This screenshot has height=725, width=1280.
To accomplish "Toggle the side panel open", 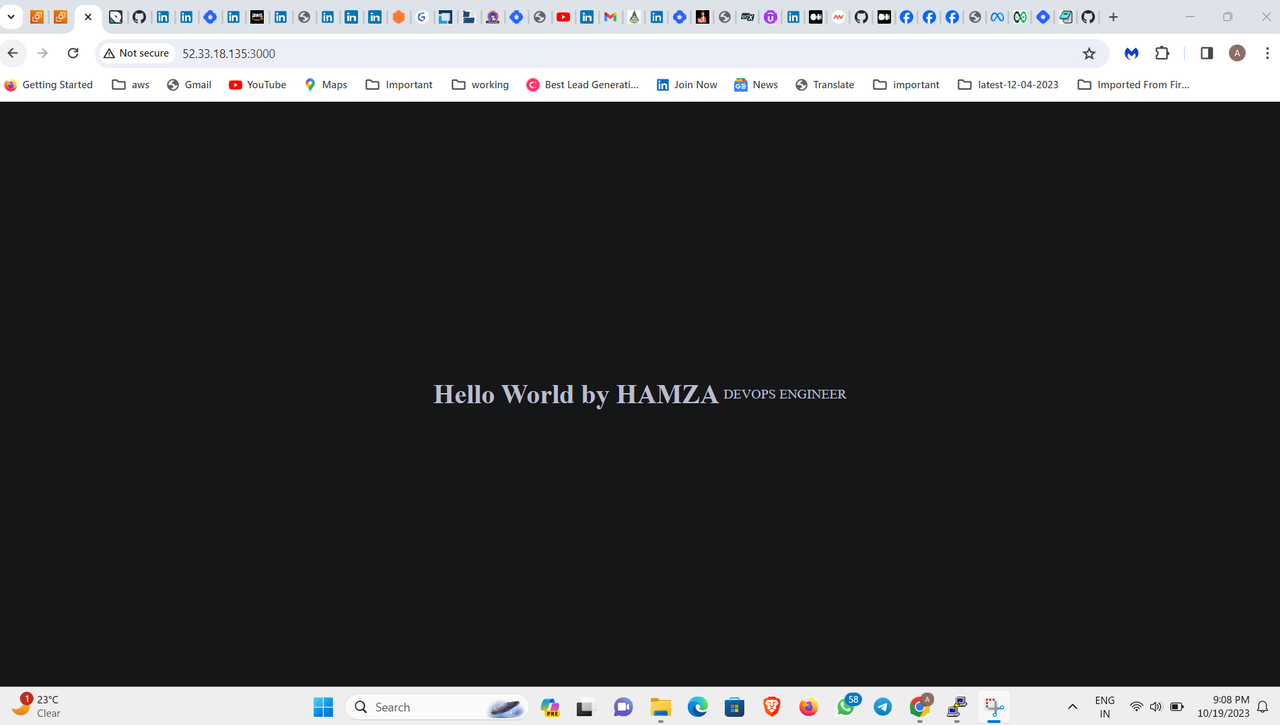I will 1206,53.
